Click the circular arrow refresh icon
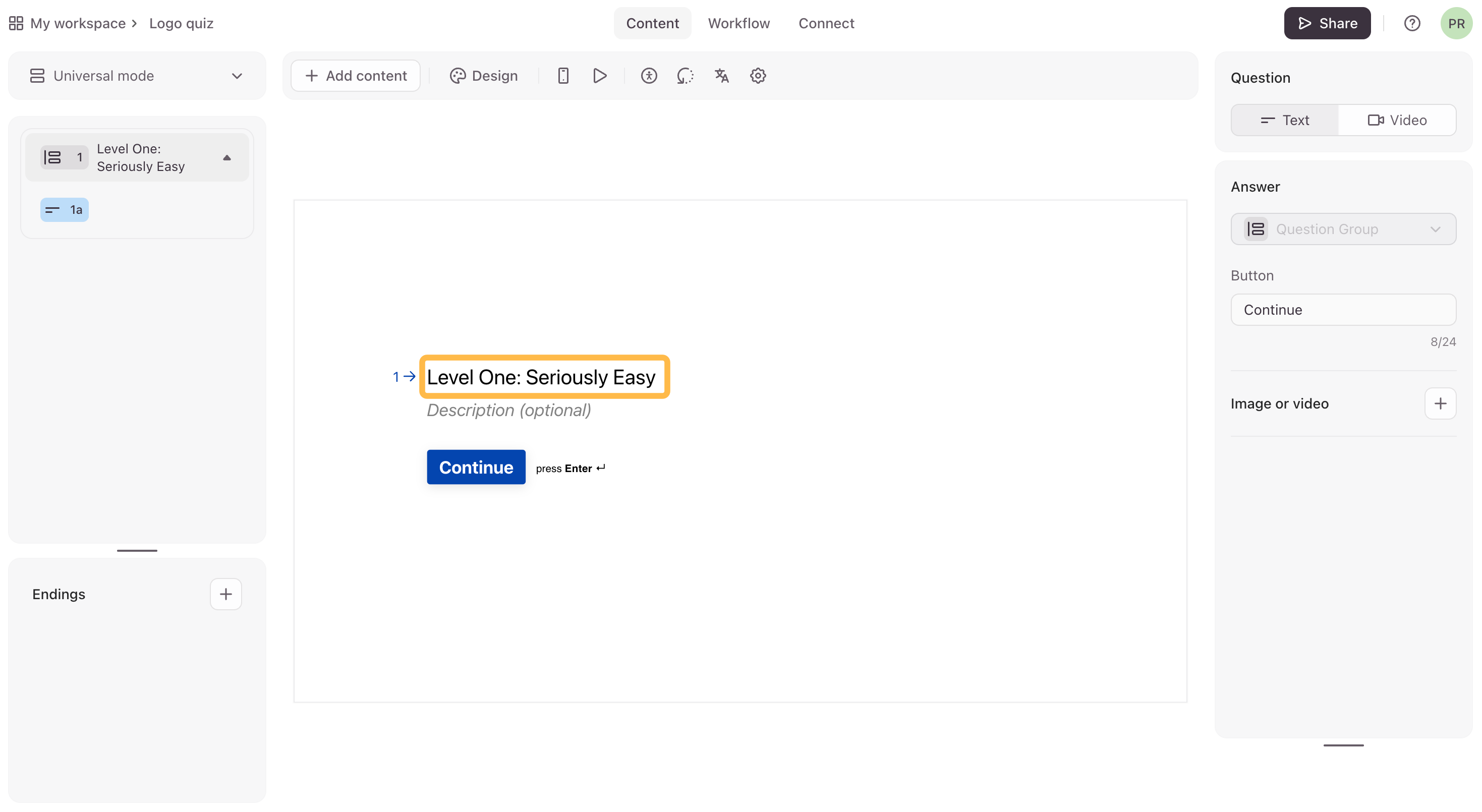The image size is (1482, 812). point(685,76)
